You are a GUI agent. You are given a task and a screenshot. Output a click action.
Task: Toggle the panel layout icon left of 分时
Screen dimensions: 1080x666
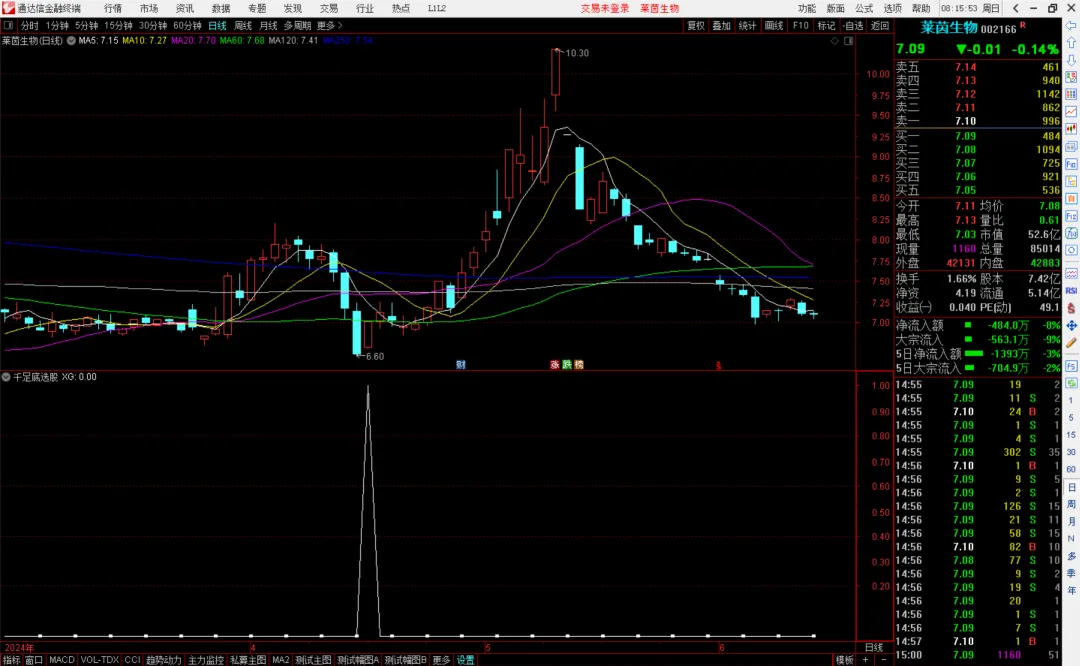click(x=8, y=25)
